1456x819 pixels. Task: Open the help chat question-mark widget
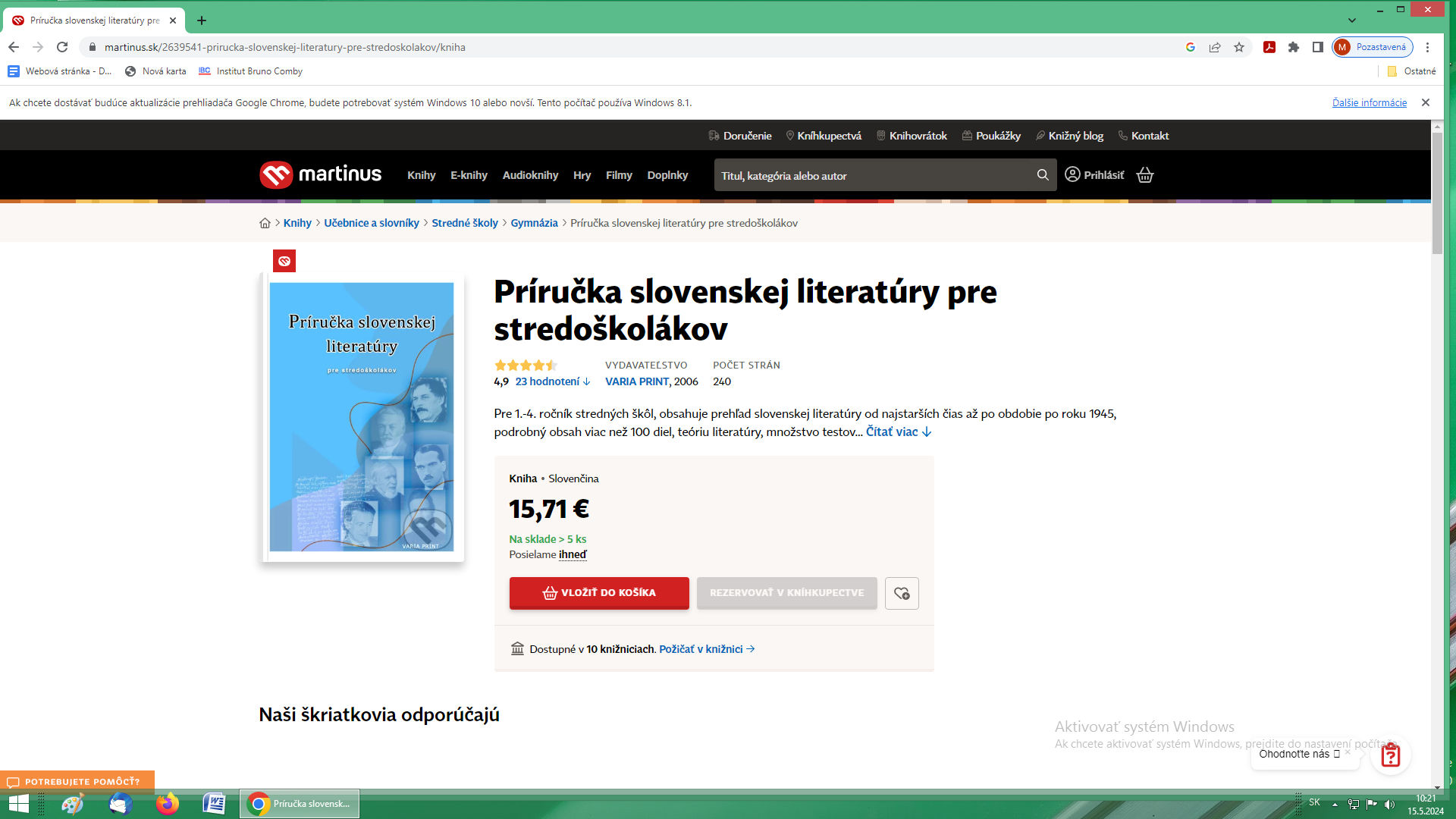(1390, 755)
